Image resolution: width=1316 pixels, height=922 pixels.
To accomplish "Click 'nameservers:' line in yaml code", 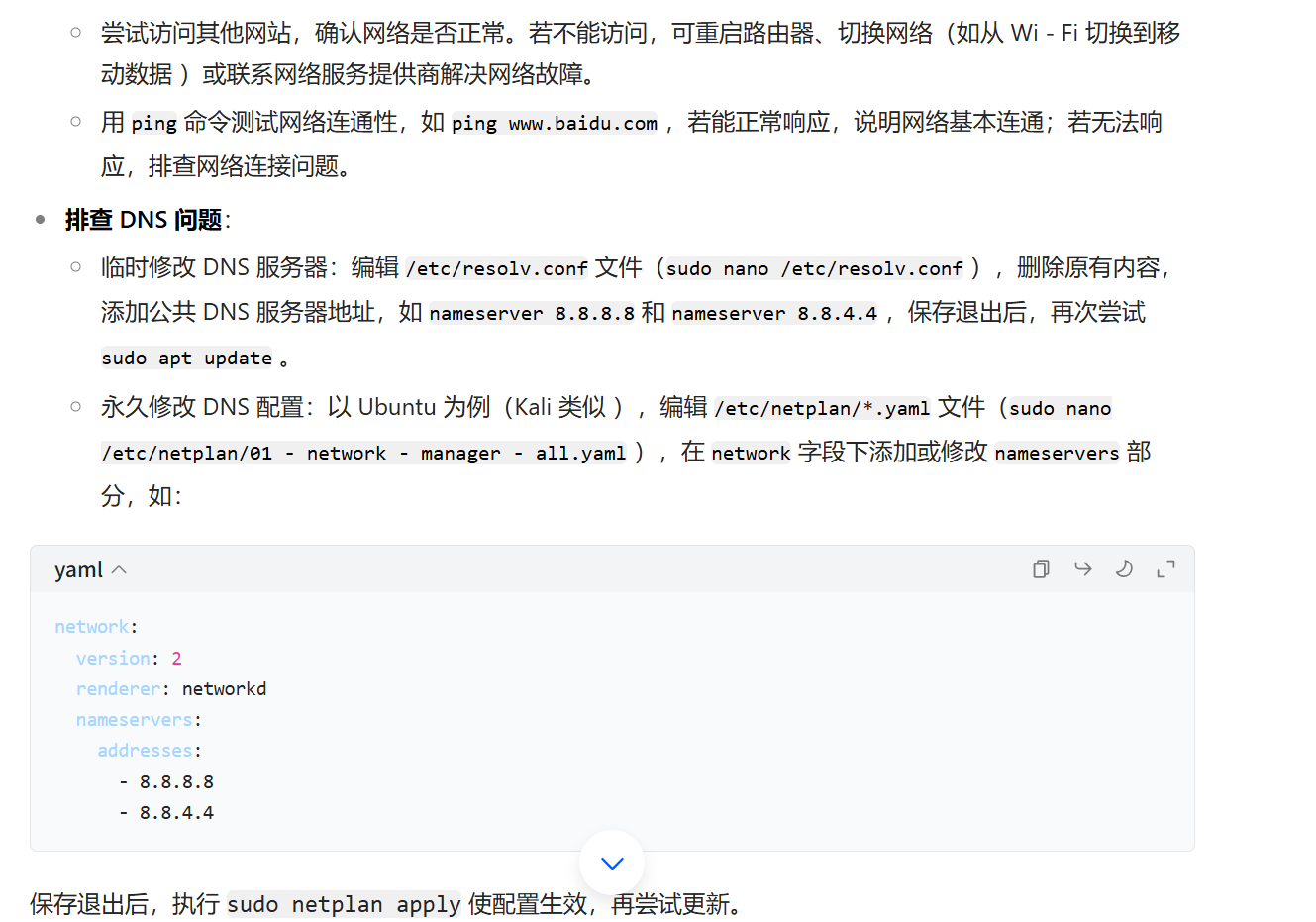I will click(139, 720).
